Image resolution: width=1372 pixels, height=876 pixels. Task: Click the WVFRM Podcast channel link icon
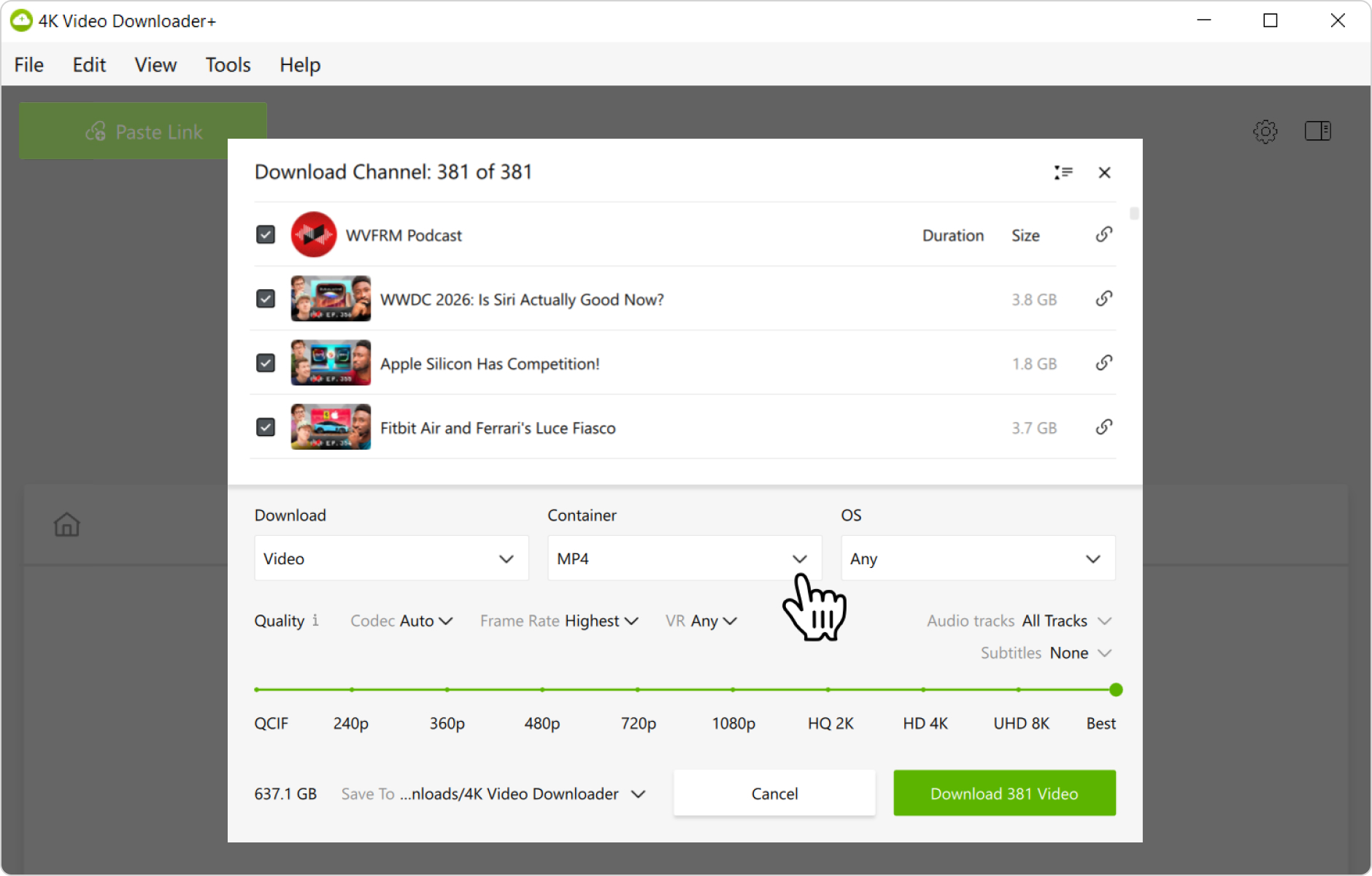pos(1103,234)
